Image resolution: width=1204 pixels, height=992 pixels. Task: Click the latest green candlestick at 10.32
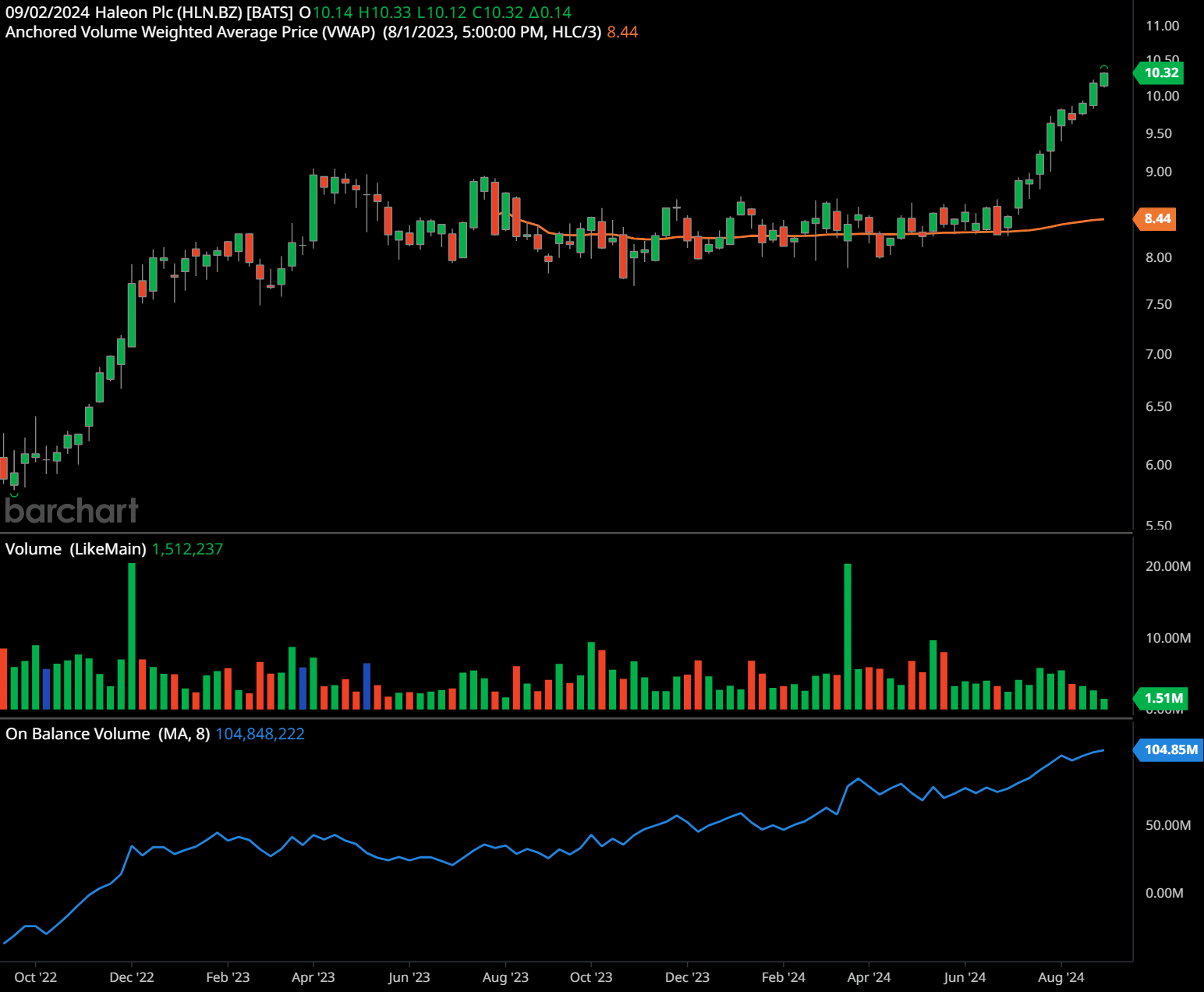1104,80
